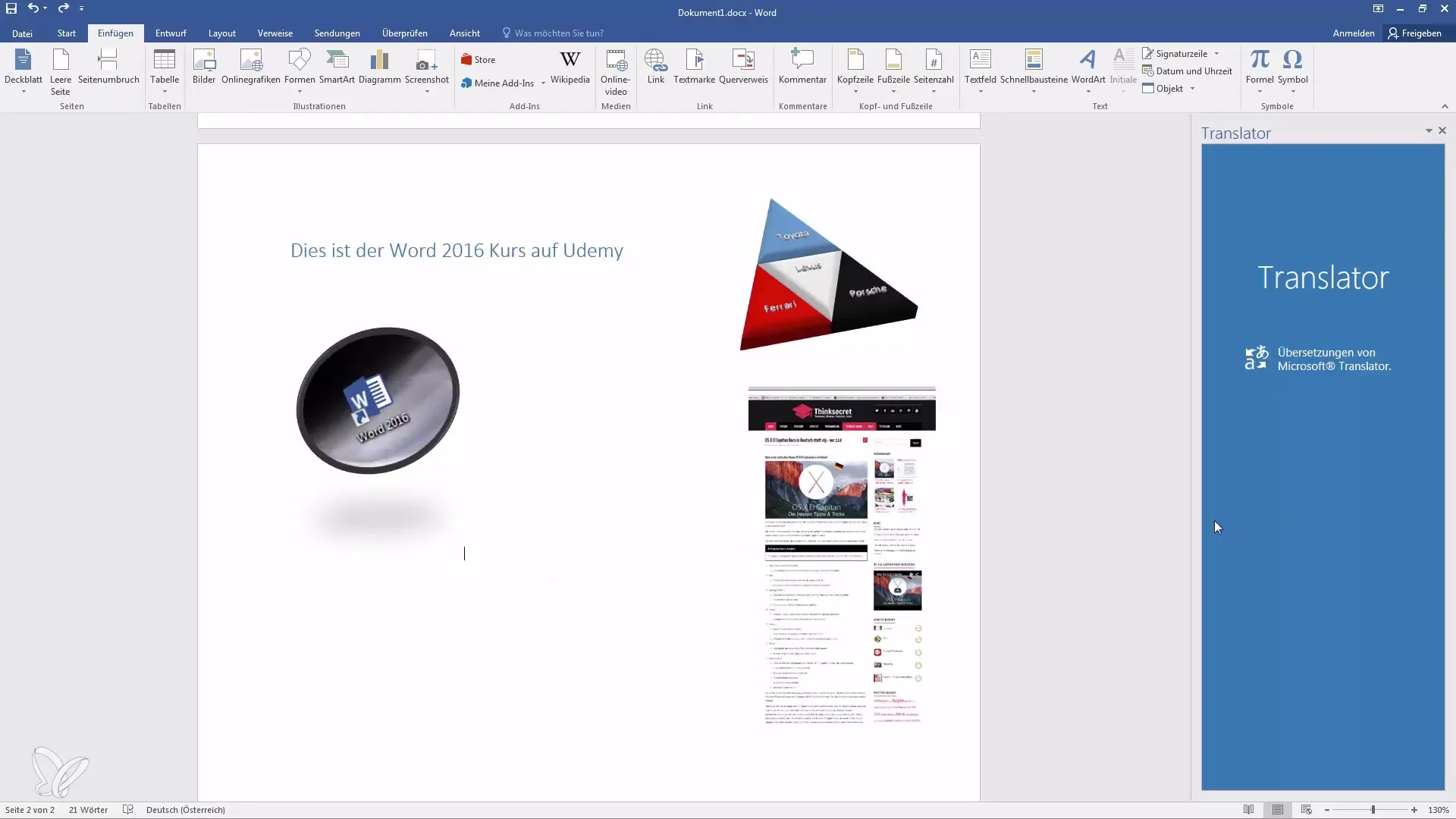Switch to the Sendungen tab
This screenshot has height=819, width=1456.
coord(337,33)
